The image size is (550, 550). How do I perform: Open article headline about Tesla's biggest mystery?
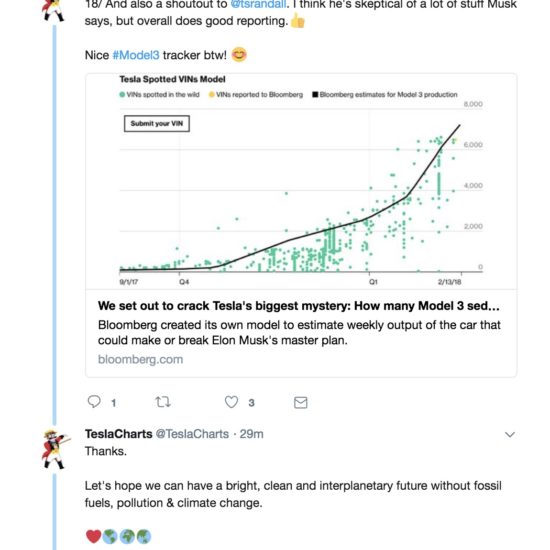tap(299, 306)
